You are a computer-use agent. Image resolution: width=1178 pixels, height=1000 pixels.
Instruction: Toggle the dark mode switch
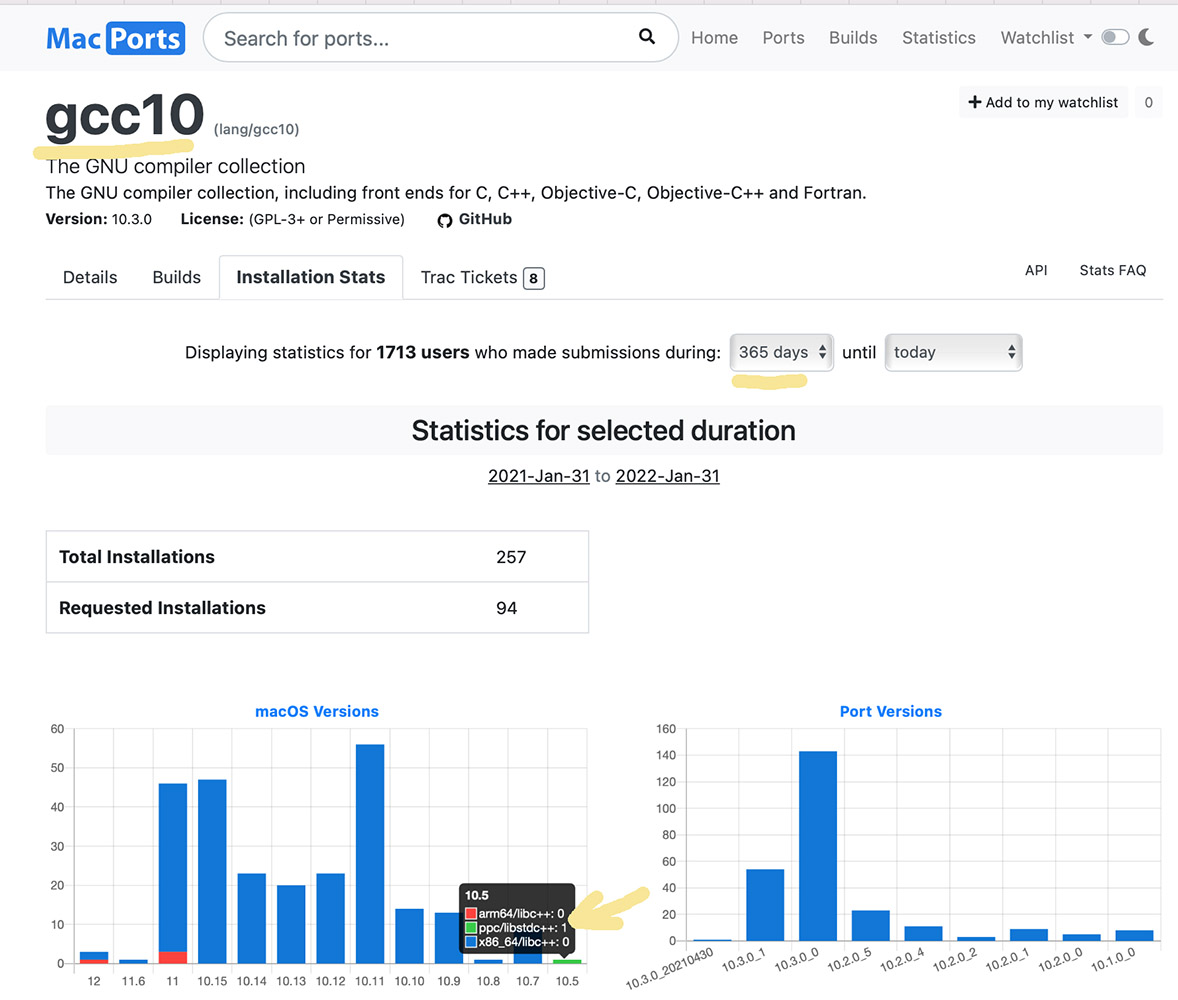pyautogui.click(x=1115, y=37)
